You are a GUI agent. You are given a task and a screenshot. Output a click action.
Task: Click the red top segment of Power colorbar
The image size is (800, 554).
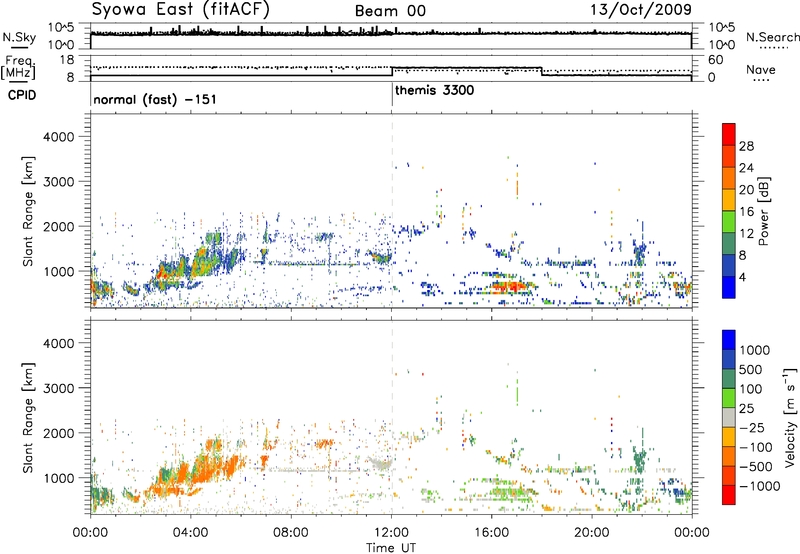(x=729, y=134)
